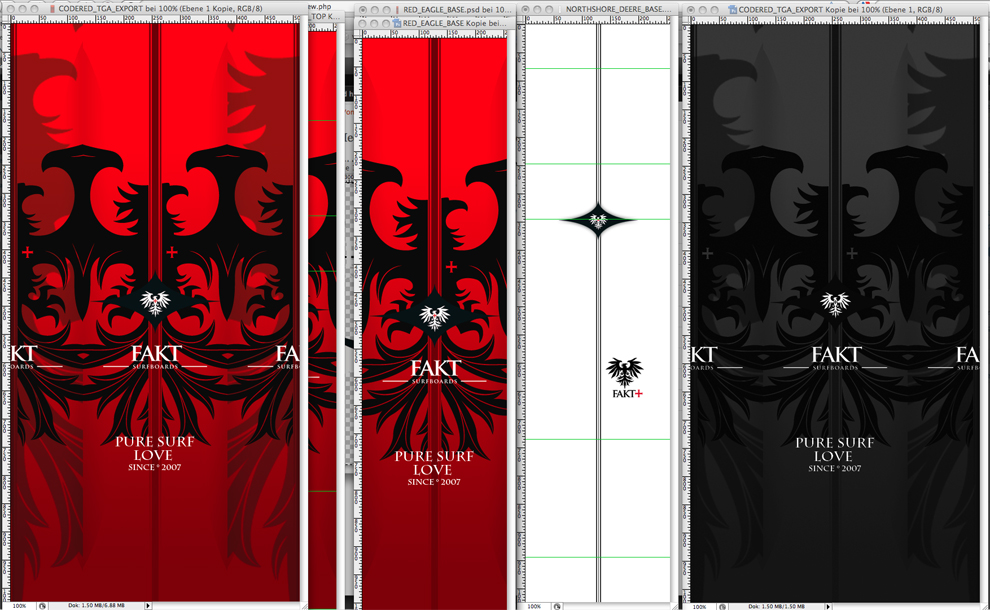Activate CODERED_TGA_EXPORT Kopie (Ebene 1) window title
The width and height of the screenshot is (990, 610).
[x=840, y=10]
